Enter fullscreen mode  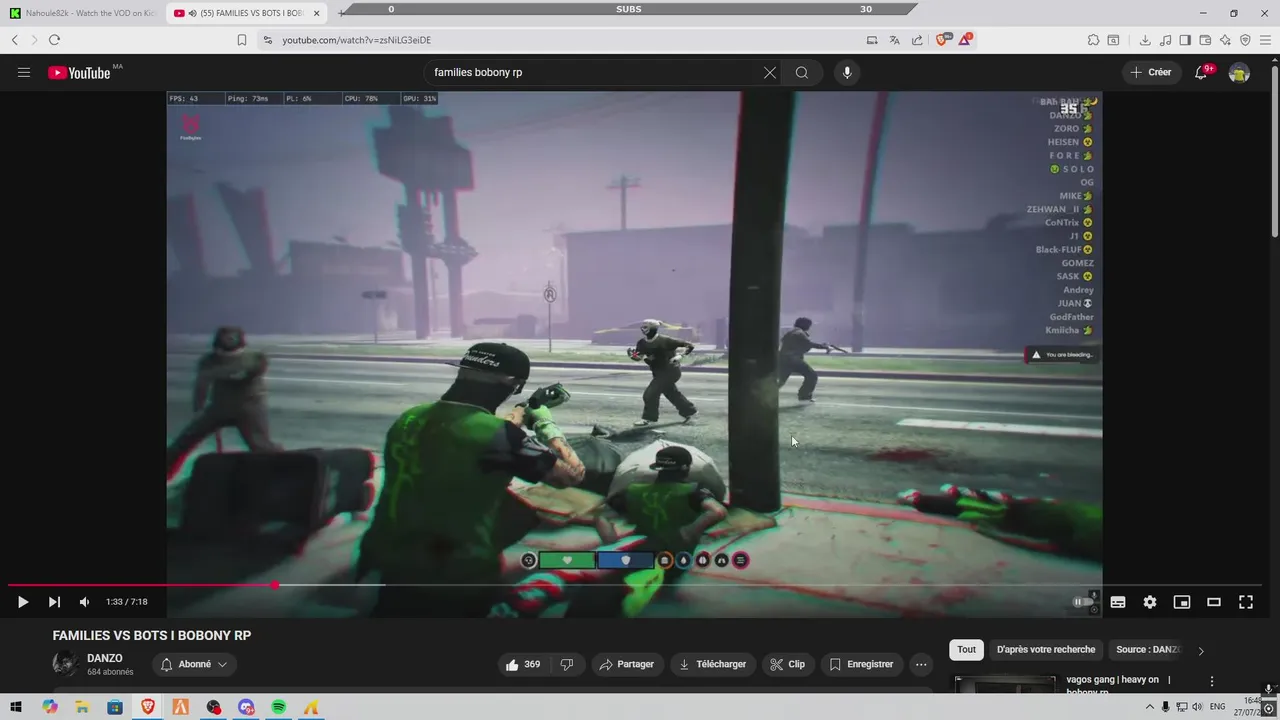coord(1246,602)
